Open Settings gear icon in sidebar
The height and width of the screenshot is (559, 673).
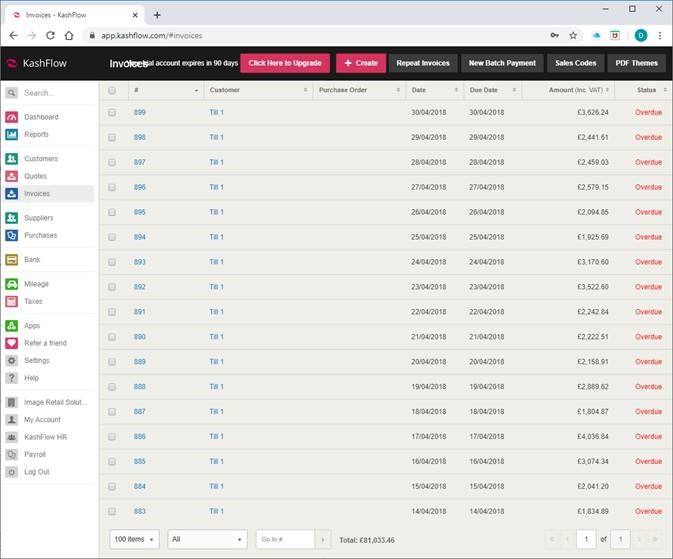(x=12, y=360)
